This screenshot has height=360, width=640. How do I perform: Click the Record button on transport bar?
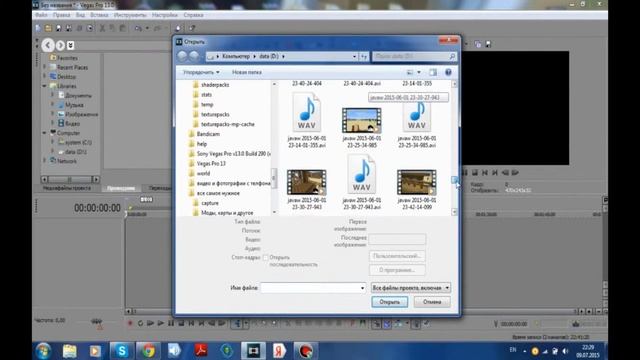click(x=130, y=323)
